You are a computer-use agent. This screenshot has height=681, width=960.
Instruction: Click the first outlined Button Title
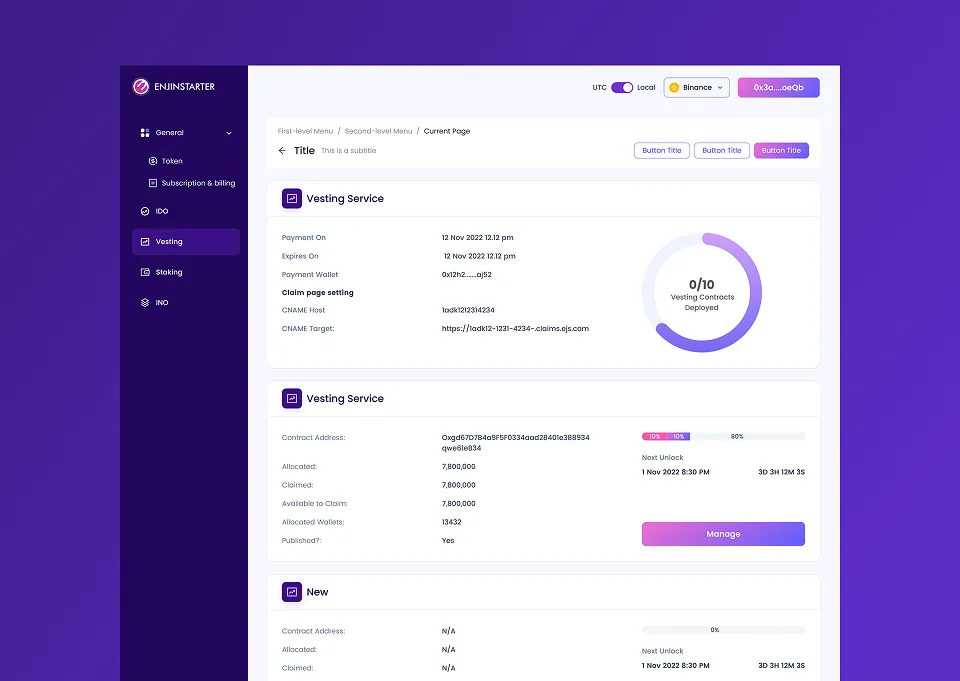tap(662, 151)
